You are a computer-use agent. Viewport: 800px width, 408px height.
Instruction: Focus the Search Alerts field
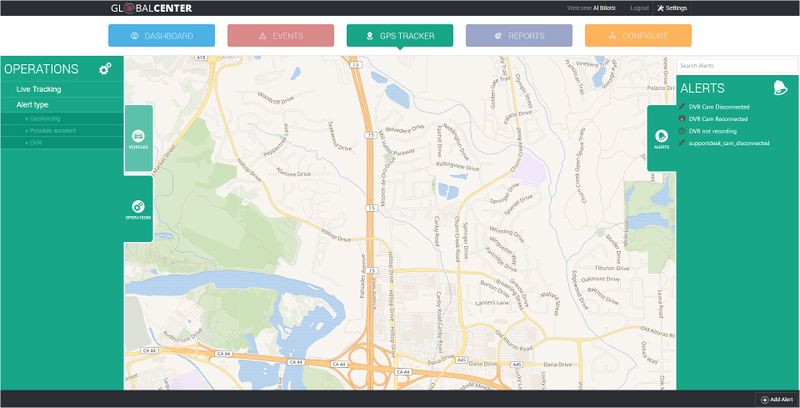click(x=737, y=66)
